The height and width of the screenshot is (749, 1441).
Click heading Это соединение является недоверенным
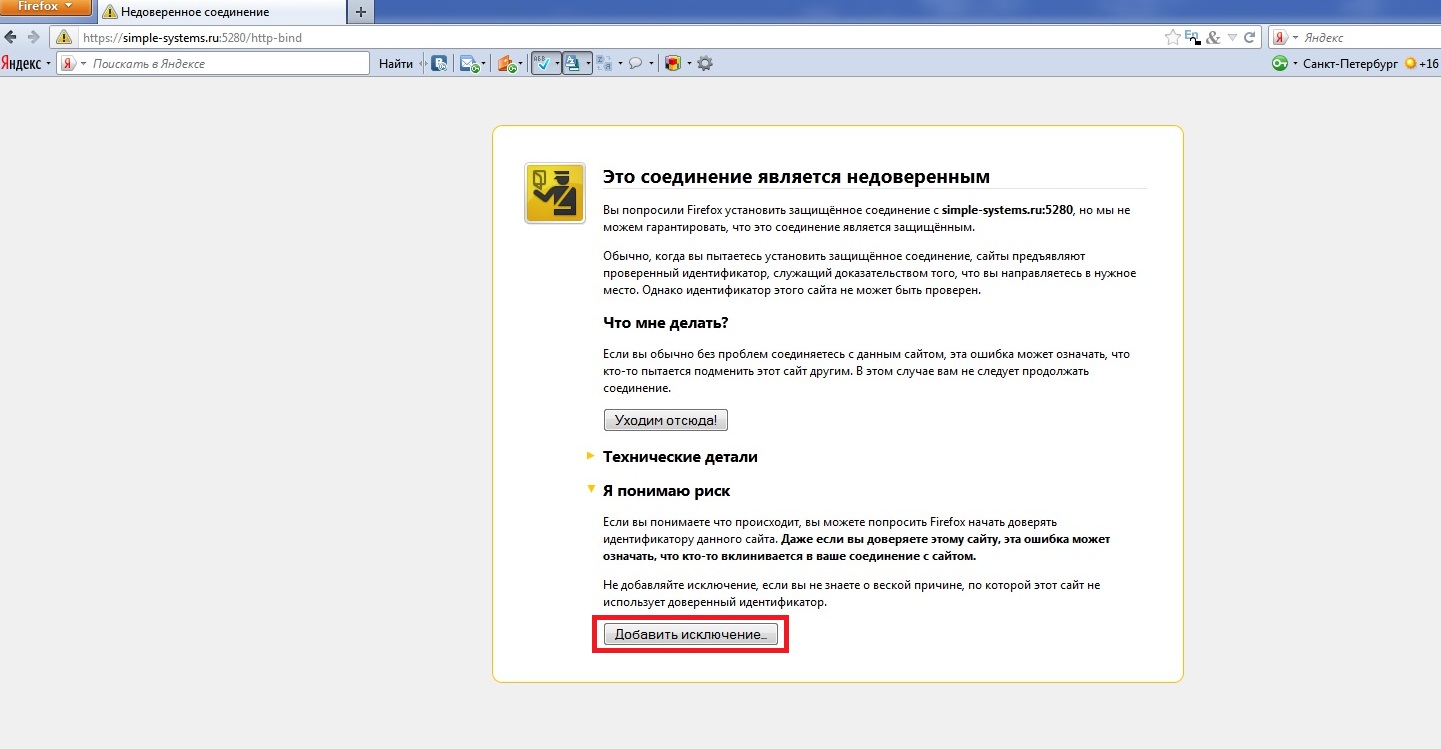[x=796, y=177]
